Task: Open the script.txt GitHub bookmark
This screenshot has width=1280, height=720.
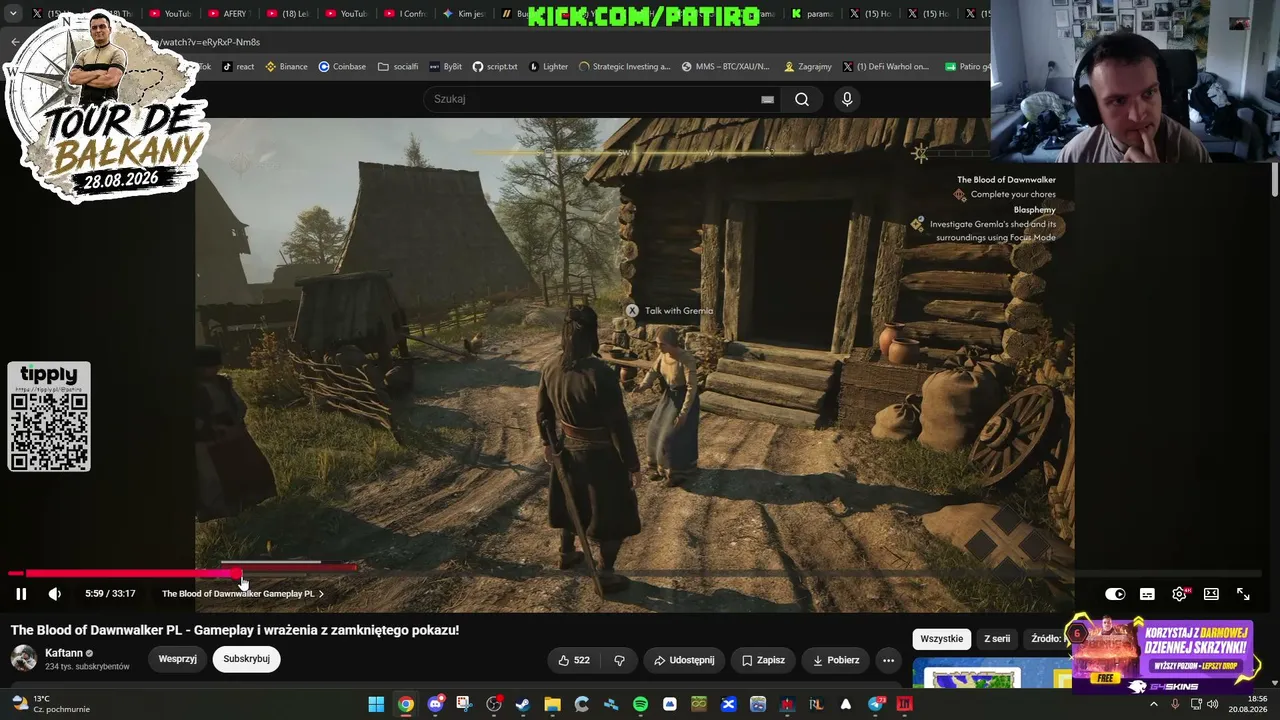Action: click(x=495, y=67)
